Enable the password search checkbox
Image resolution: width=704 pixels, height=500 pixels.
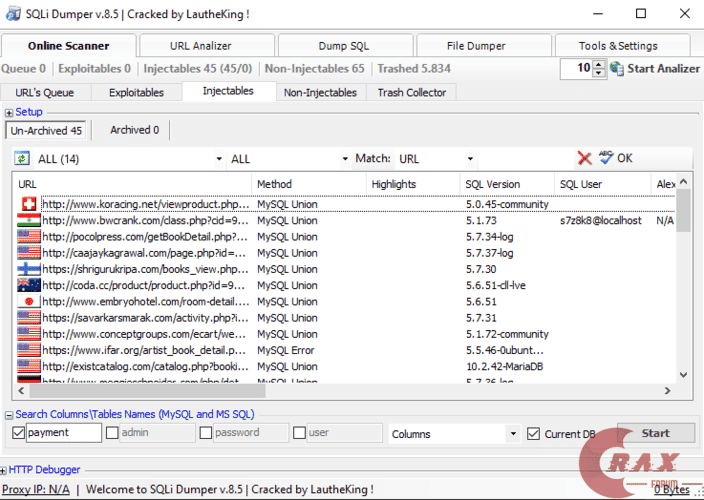pyautogui.click(x=206, y=433)
